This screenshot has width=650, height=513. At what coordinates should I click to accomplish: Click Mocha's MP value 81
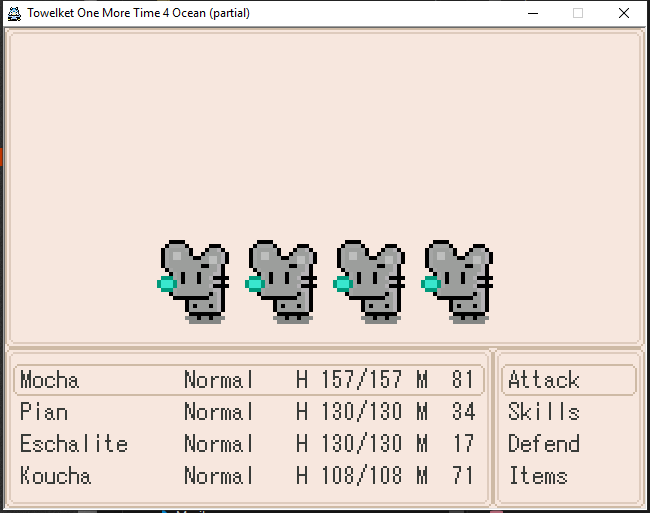463,380
